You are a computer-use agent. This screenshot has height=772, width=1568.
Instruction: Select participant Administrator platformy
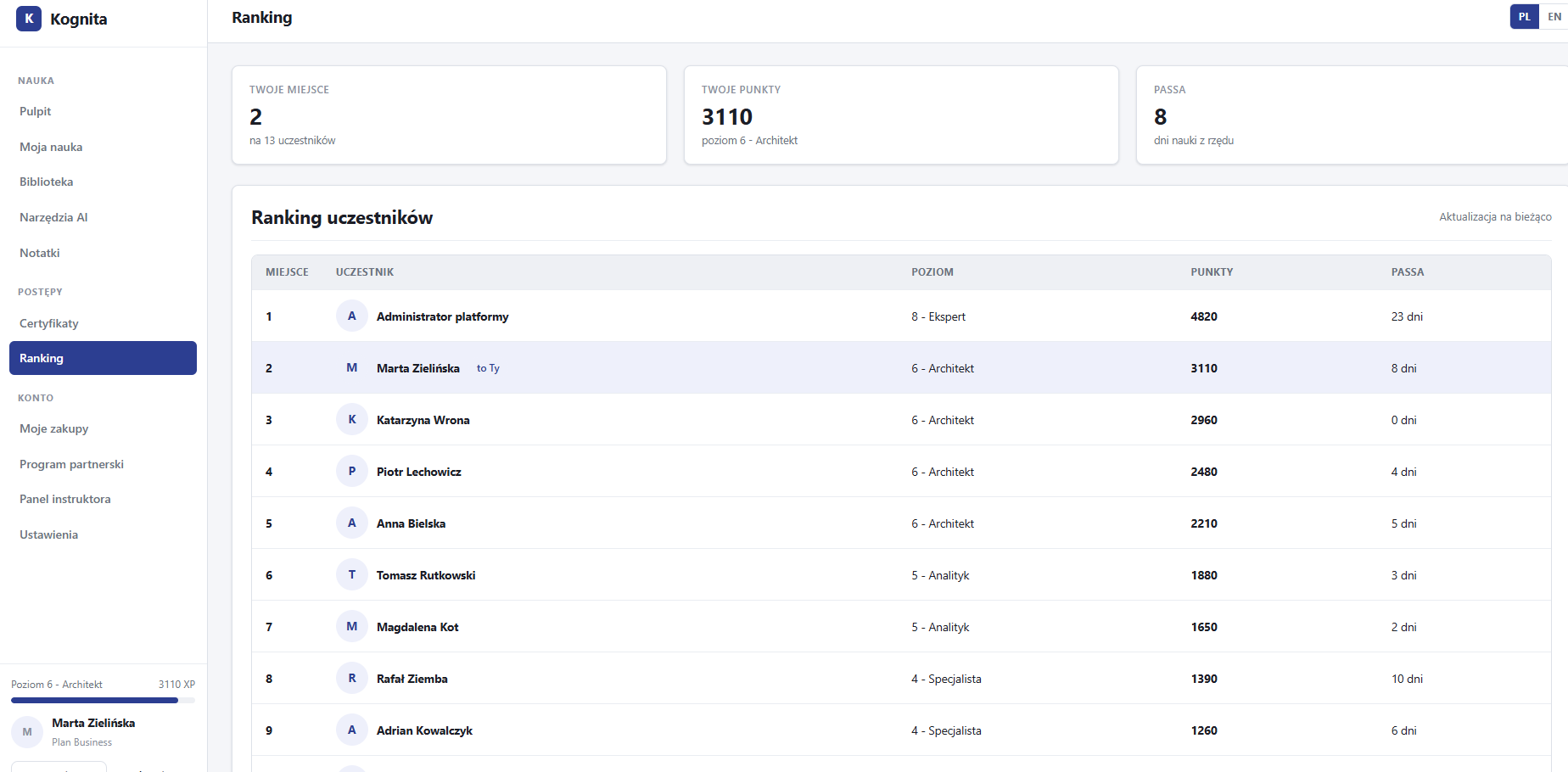click(443, 316)
